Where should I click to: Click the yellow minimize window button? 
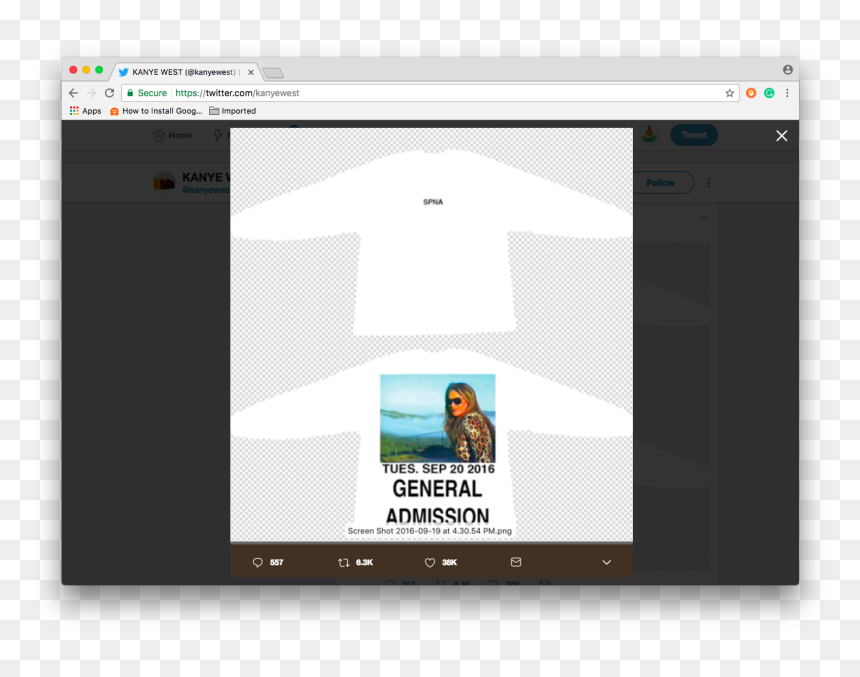click(x=86, y=70)
